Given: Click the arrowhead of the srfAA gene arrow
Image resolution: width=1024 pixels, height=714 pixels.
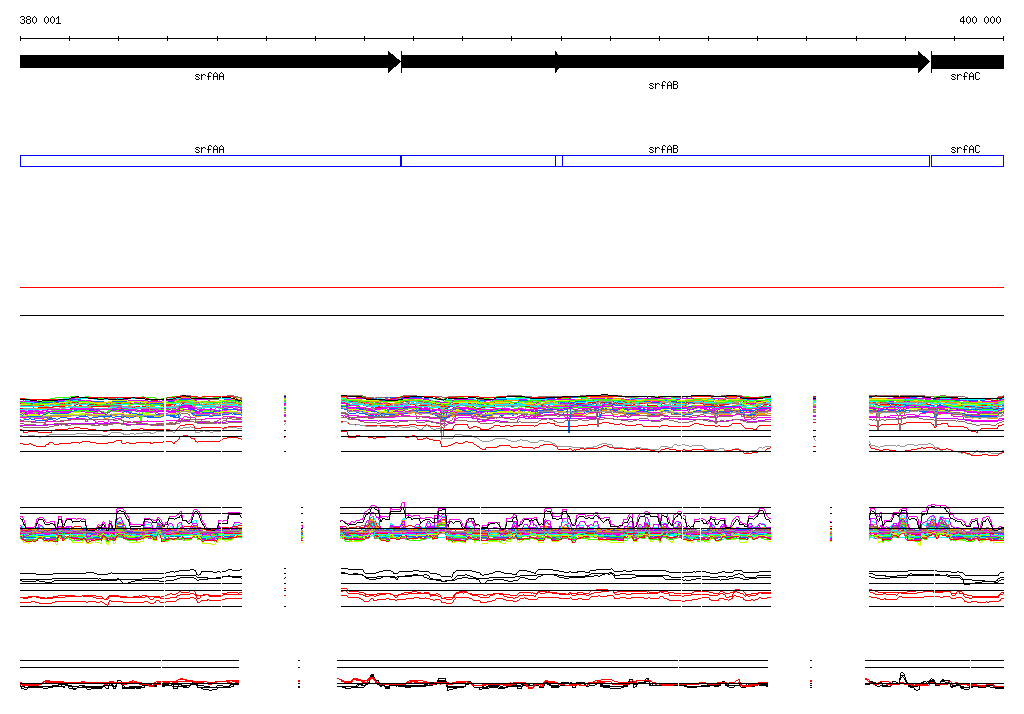Looking at the screenshot, I should coord(395,62).
